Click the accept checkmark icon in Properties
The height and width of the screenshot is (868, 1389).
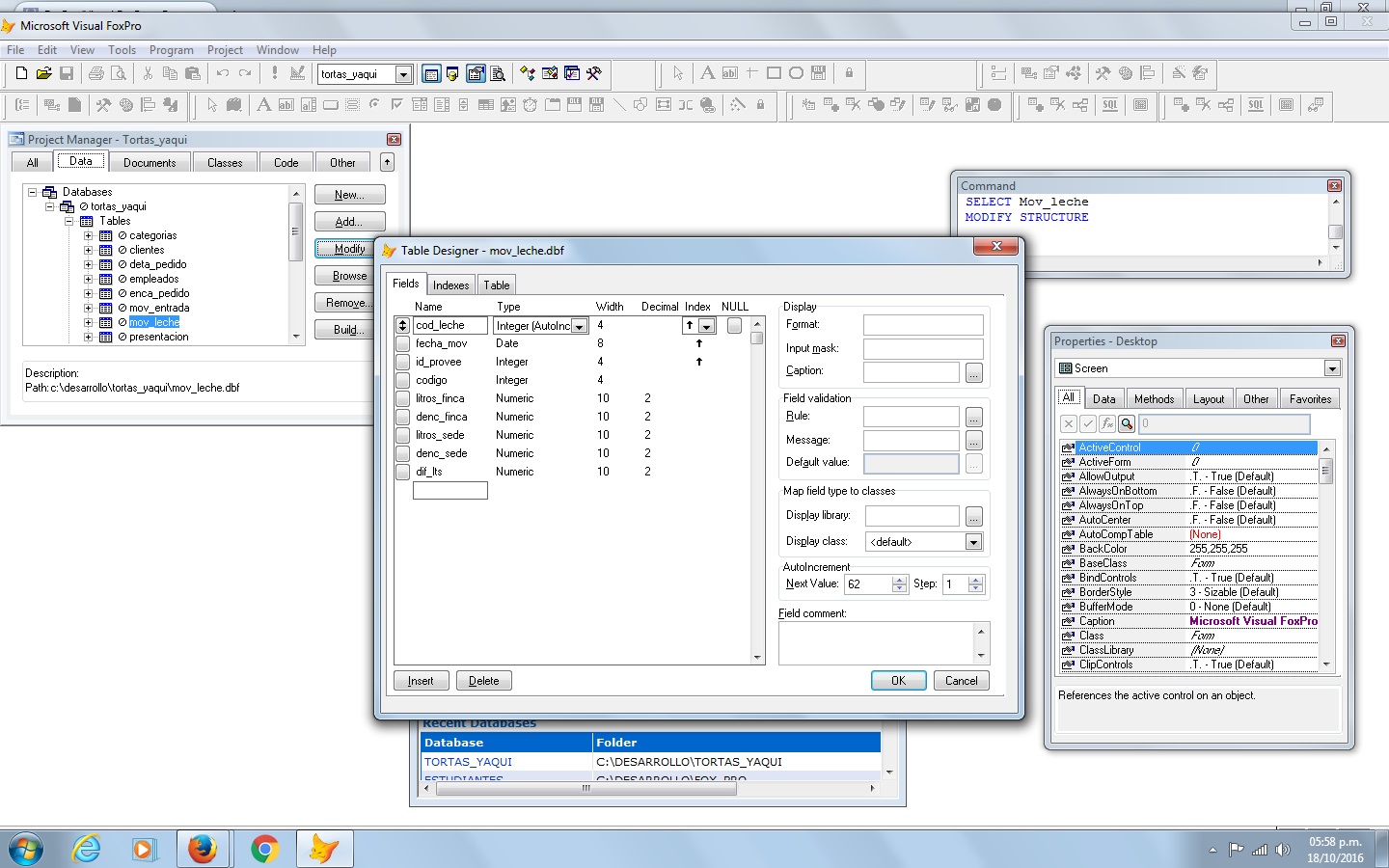[x=1088, y=423]
